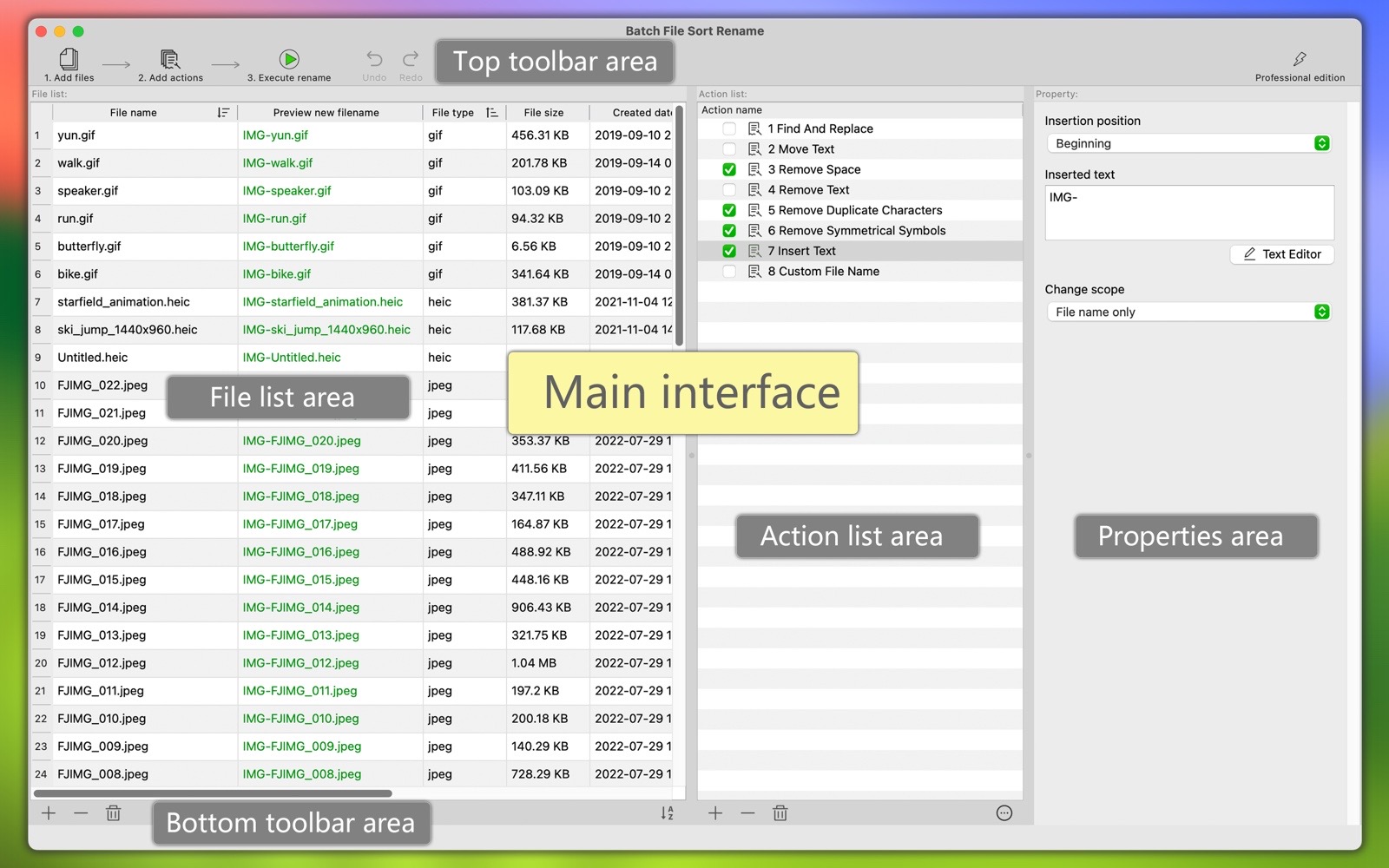Click the sort A-Z icon below file list
The height and width of the screenshot is (868, 1389).
click(x=667, y=813)
